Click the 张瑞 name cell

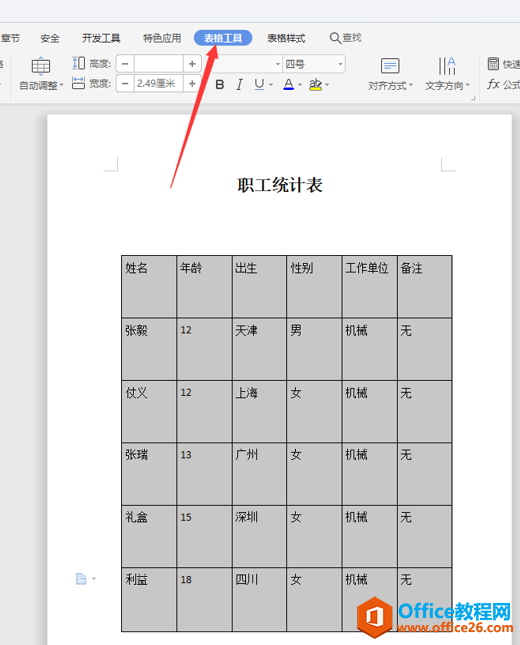(x=149, y=474)
